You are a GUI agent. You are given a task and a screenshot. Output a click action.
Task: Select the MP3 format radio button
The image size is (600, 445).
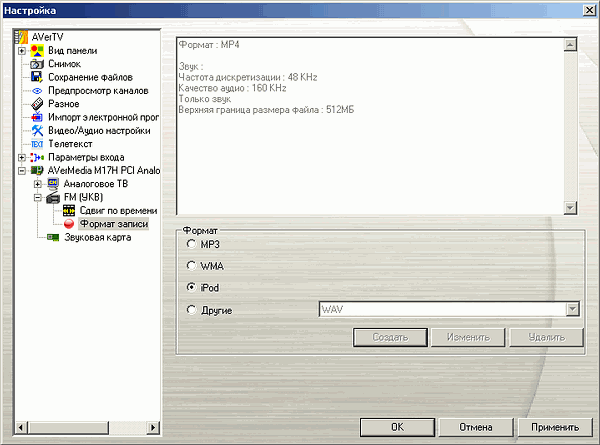(192, 245)
